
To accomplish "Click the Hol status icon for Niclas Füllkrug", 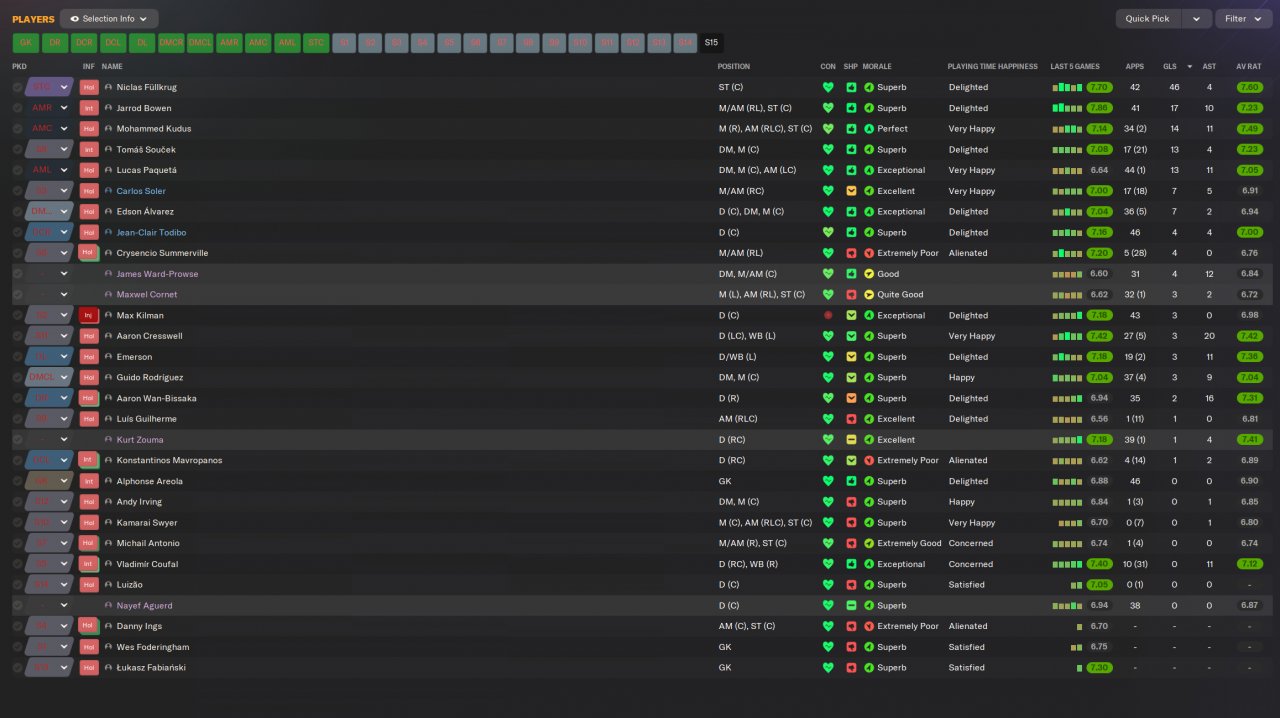I will point(89,87).
